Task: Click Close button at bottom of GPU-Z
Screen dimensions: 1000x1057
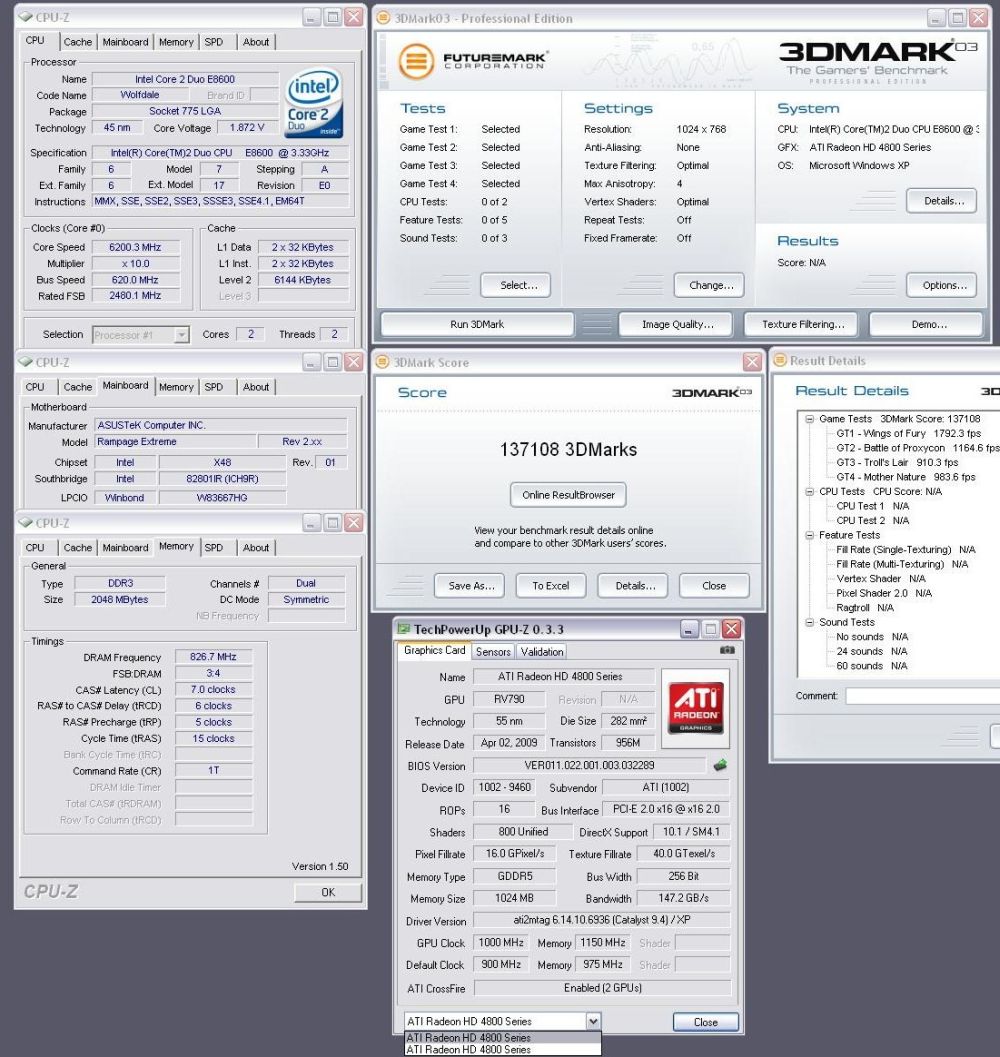Action: (x=705, y=1022)
